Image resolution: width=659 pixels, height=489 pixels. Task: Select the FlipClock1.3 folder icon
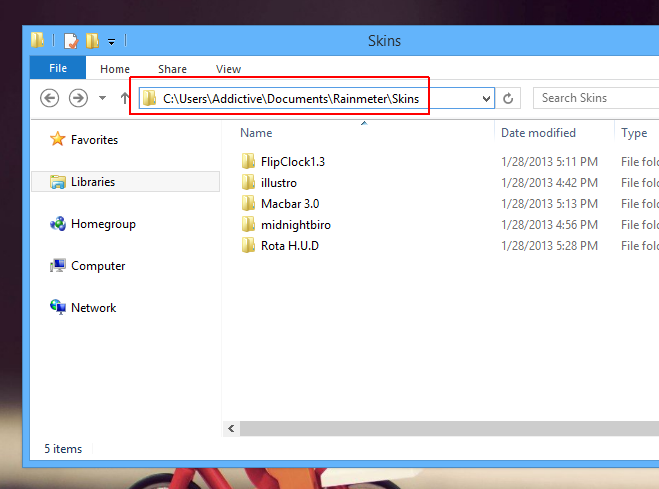click(249, 161)
